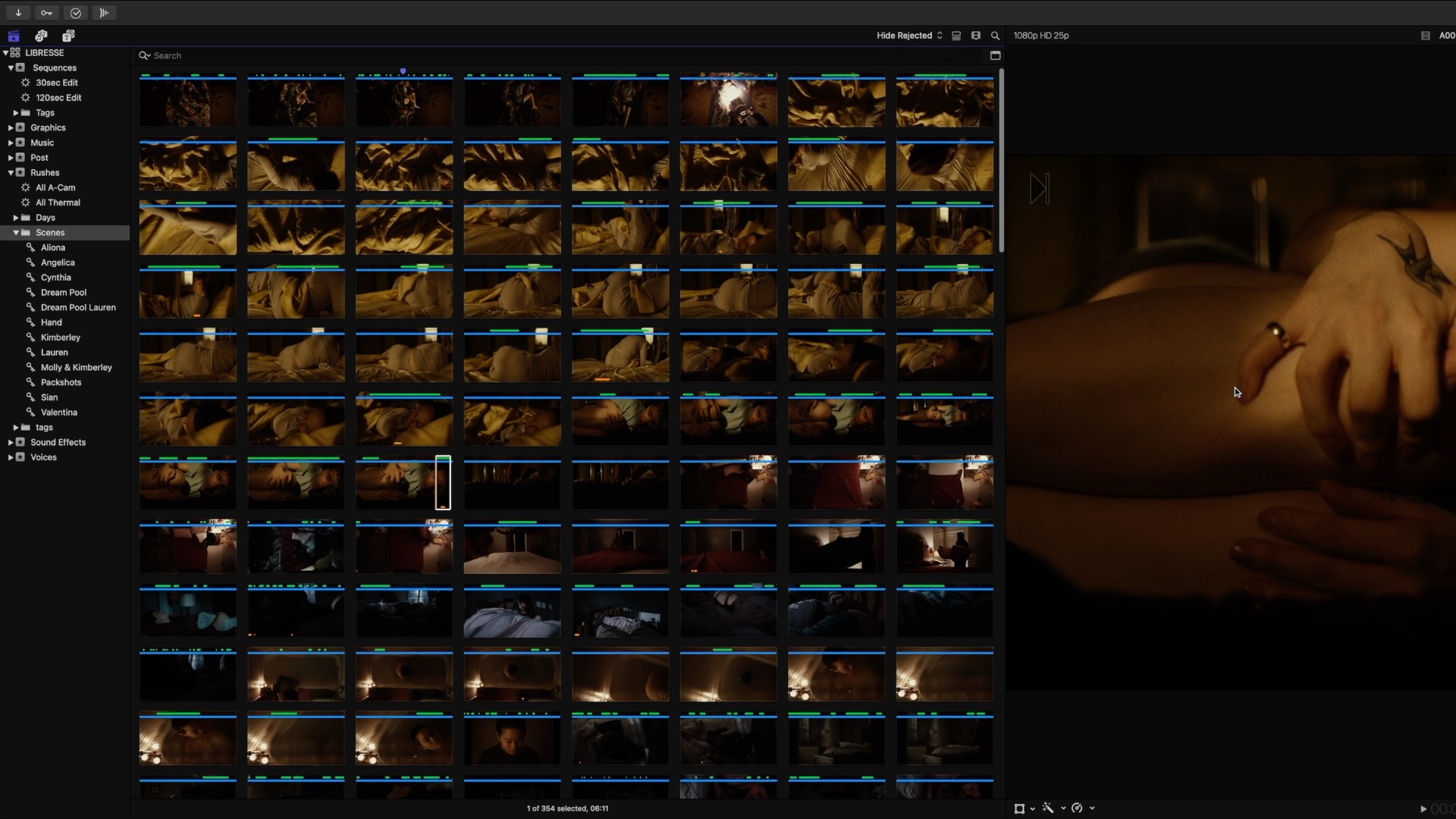
Task: Toggle the clip appearance filmstrip button
Action: [976, 36]
